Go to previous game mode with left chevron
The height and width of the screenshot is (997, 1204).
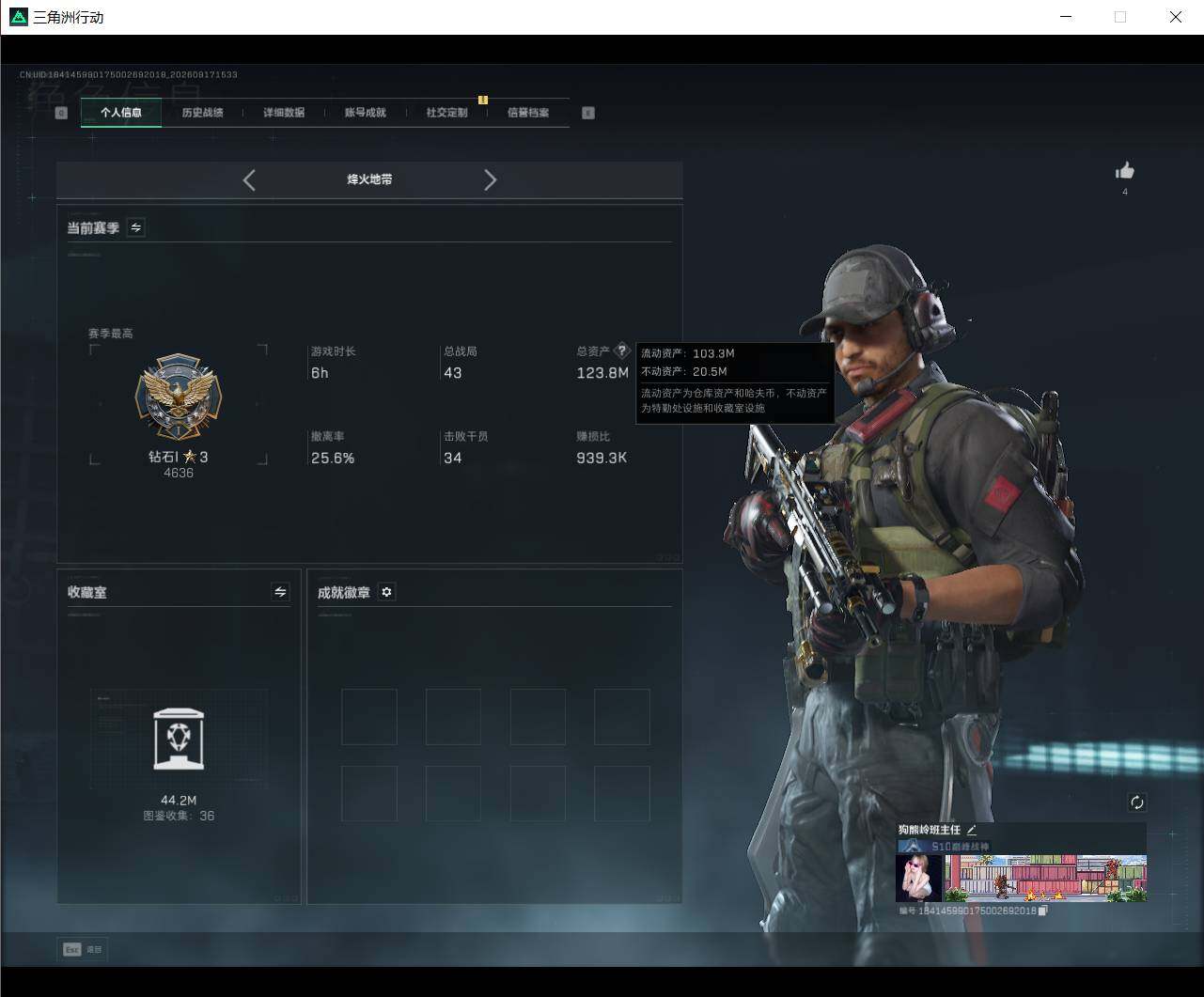coord(249,180)
